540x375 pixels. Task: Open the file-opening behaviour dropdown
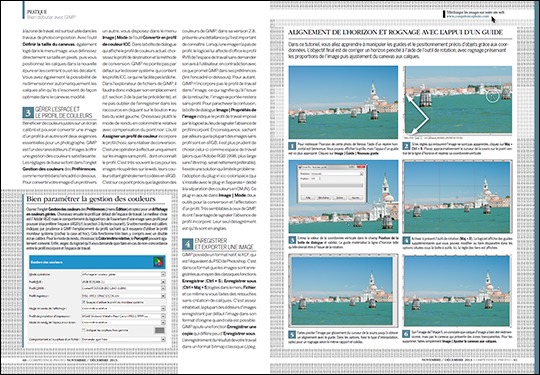pos(123,339)
